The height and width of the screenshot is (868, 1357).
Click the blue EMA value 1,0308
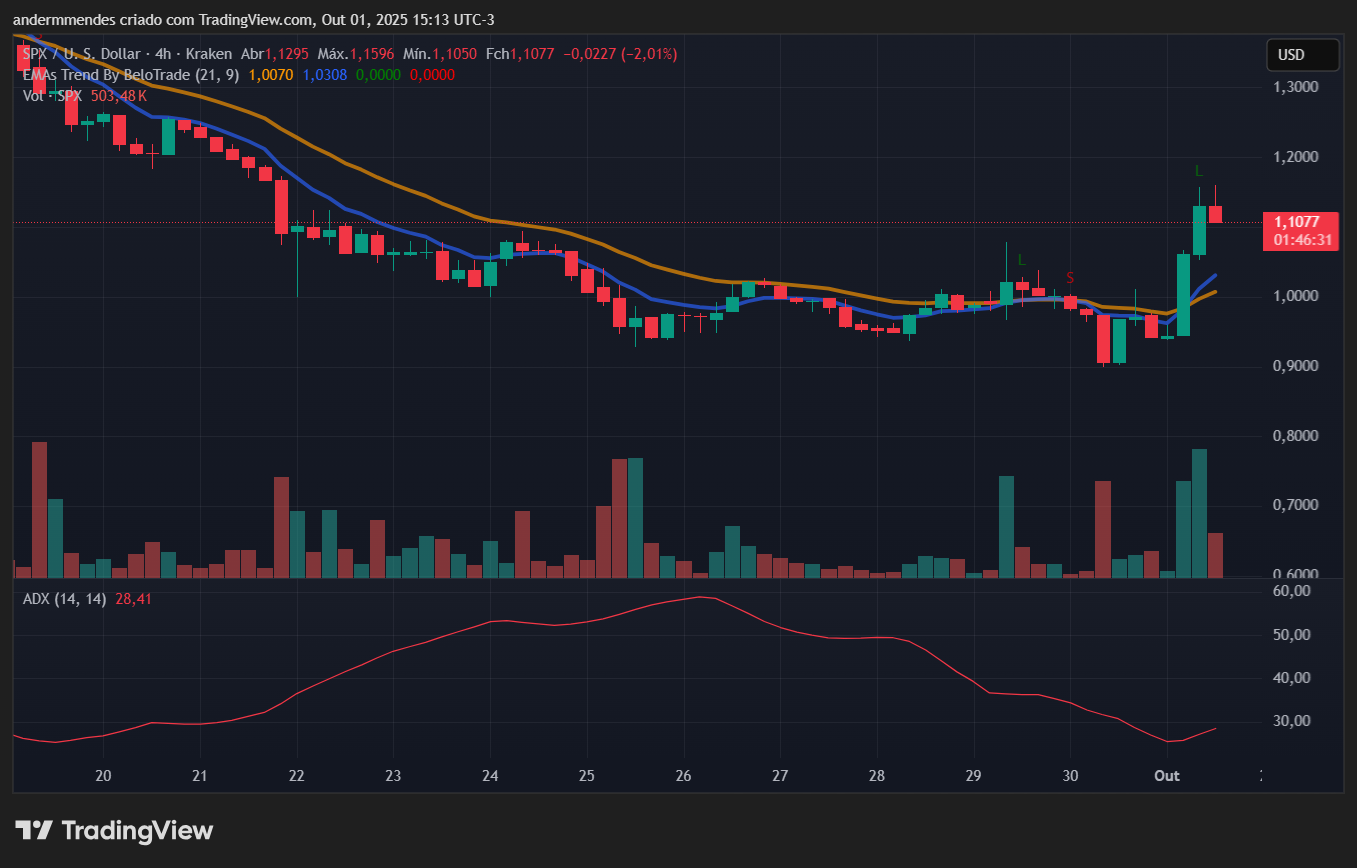[324, 75]
